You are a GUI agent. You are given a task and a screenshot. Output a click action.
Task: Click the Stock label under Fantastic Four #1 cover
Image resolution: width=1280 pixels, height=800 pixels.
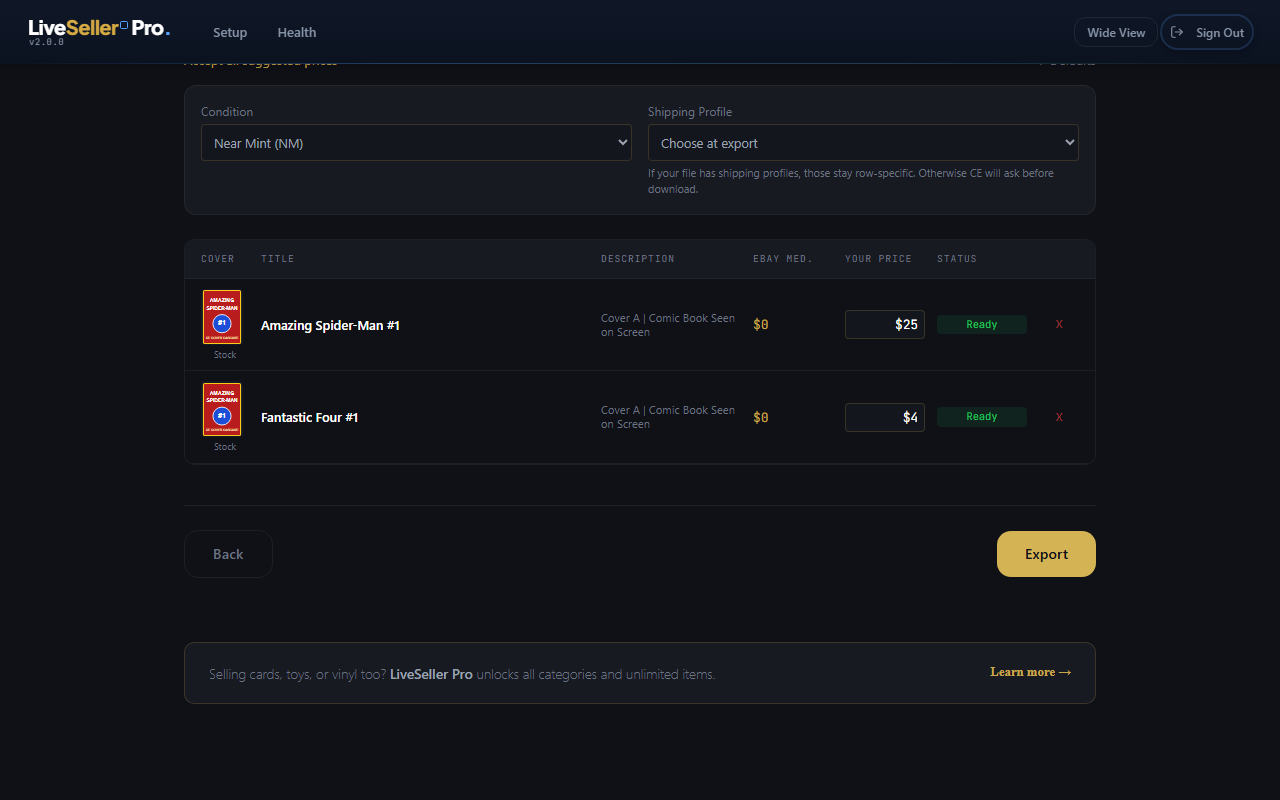click(x=225, y=447)
